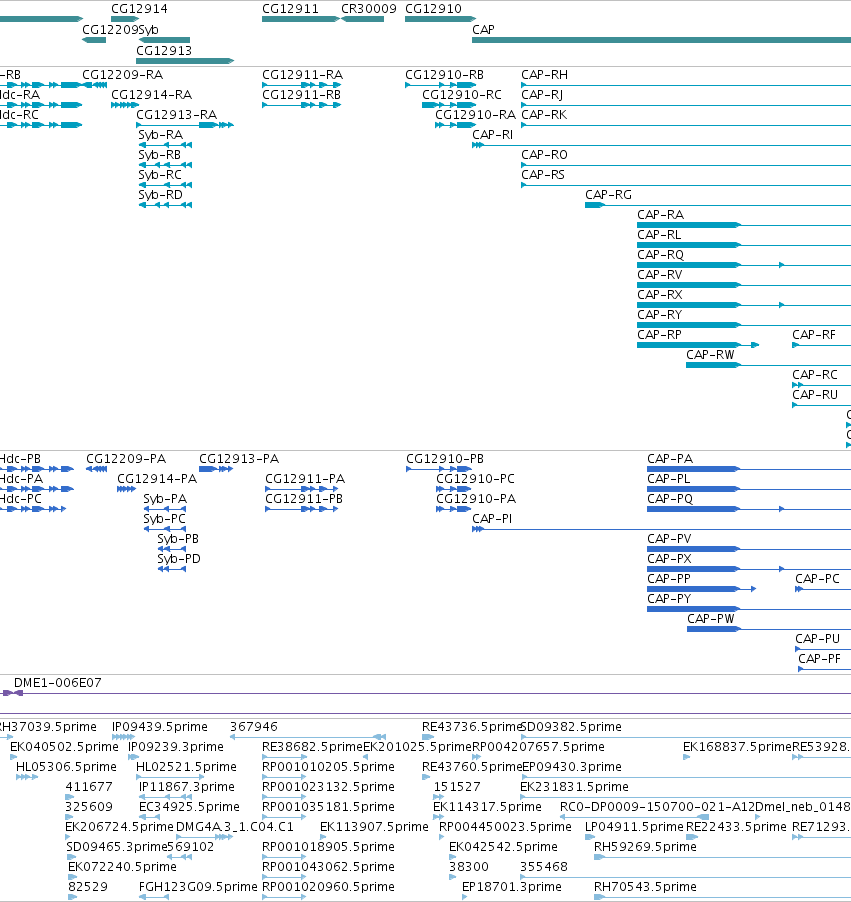Screen dimensions: 851x902
Task: Click the 367946 feature label
Action: point(254,727)
